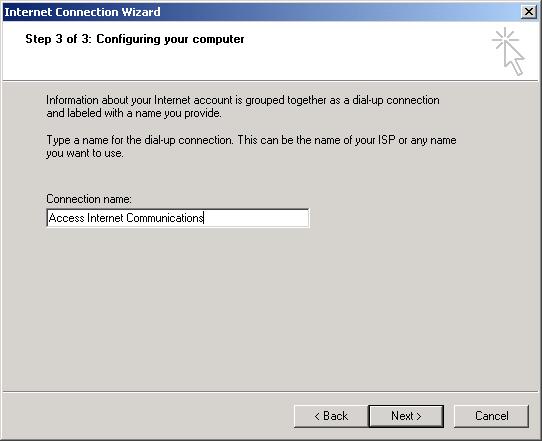This screenshot has width=542, height=441.
Task: Click the ISP mention in the instructions
Action: pos(386,140)
